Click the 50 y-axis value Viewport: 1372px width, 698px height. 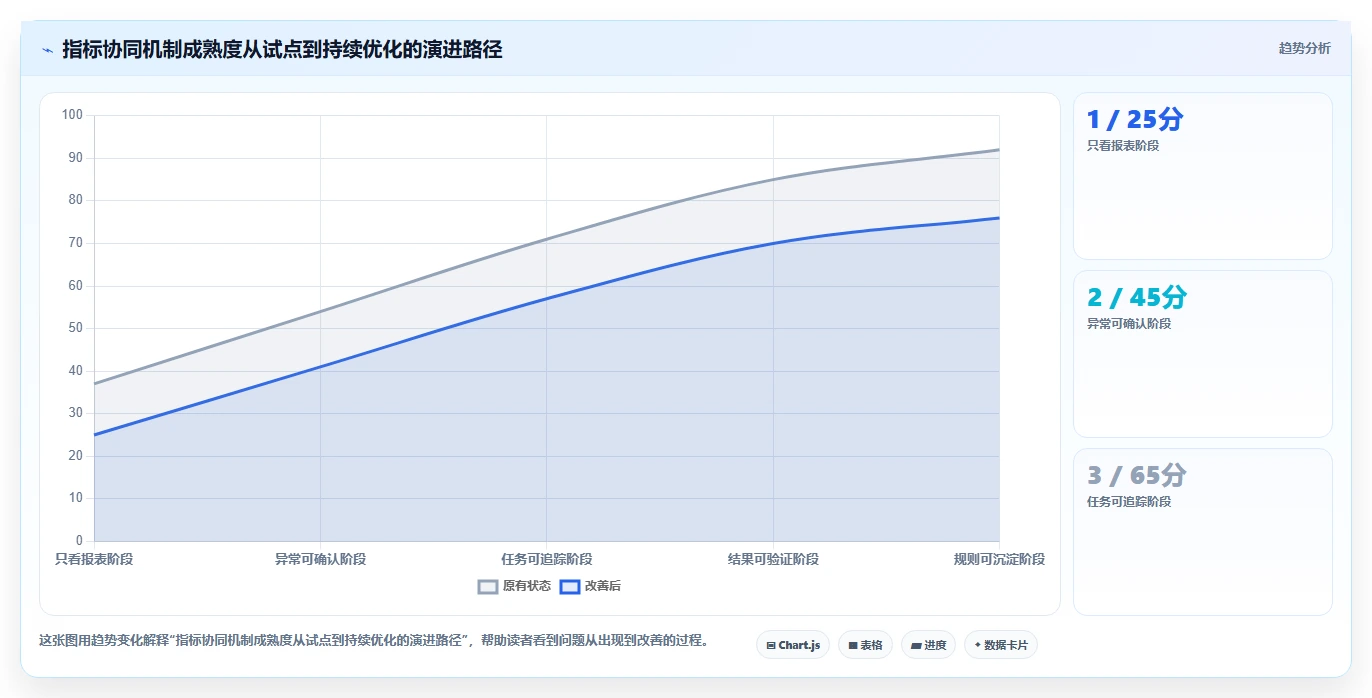(76, 328)
